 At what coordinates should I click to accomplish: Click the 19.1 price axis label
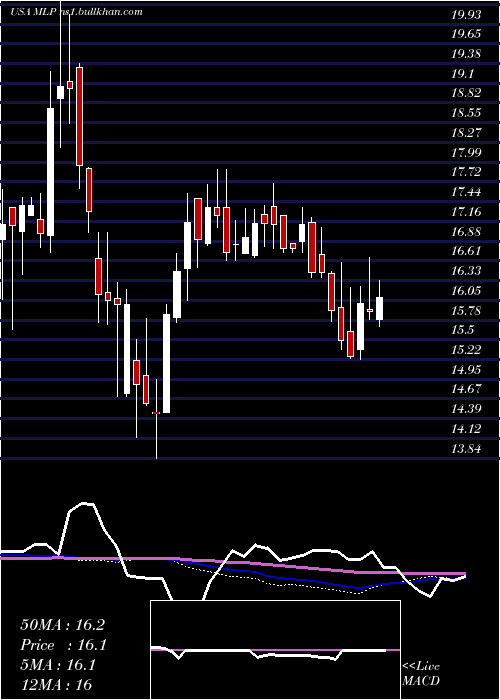[463, 74]
